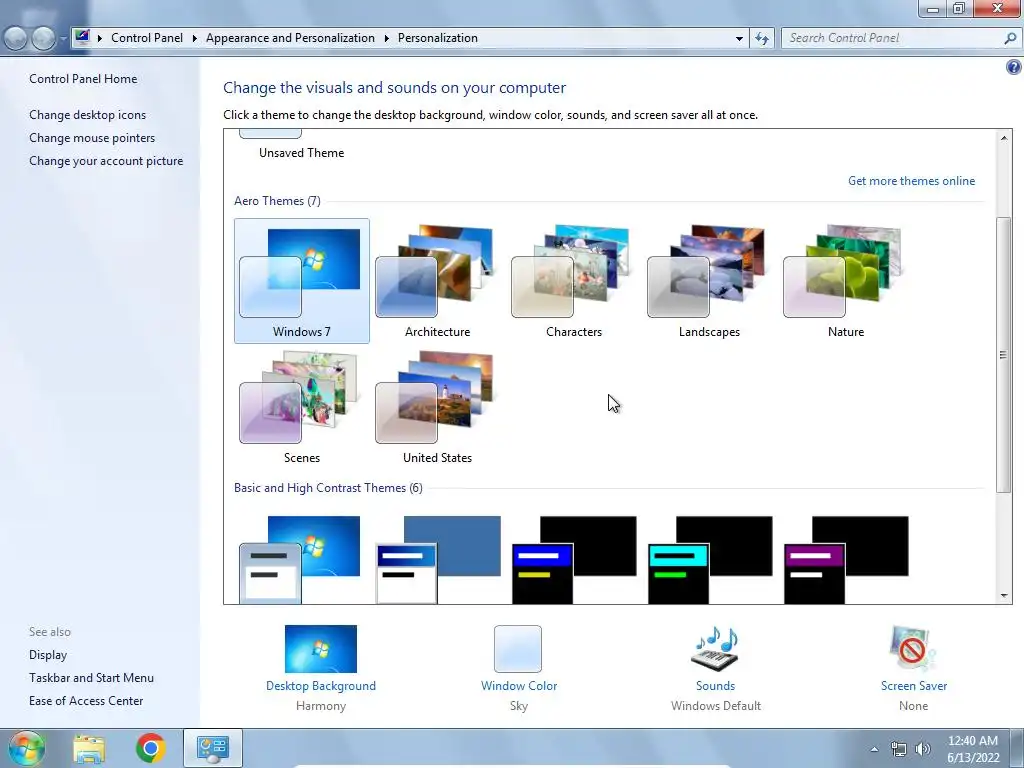1024x768 pixels.
Task: Pick the high contrast theme with blue title bar
Action: tap(574, 560)
